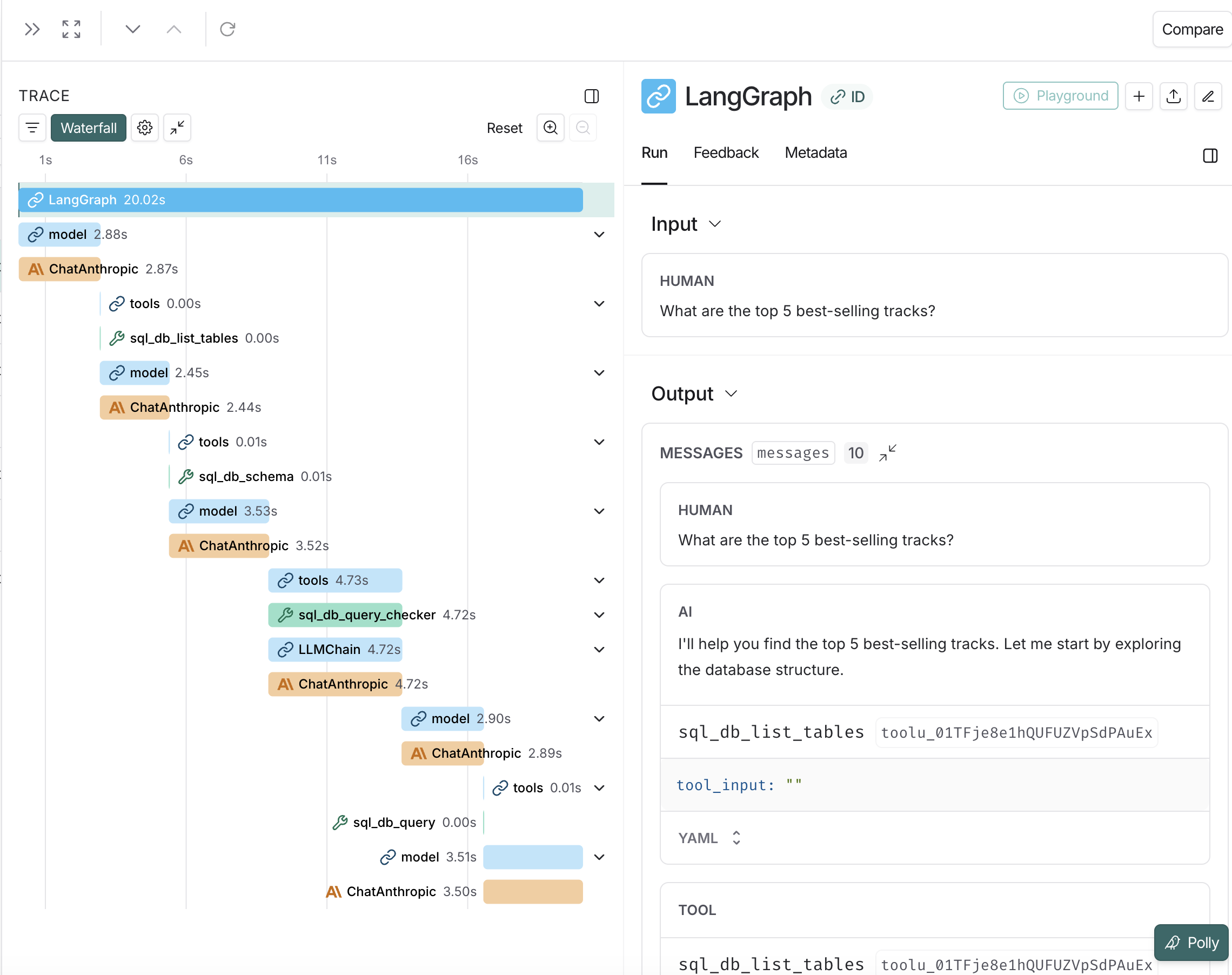Collapse the tools 4.73s row chevron
Viewport: 1232px width, 975px height.
[599, 580]
